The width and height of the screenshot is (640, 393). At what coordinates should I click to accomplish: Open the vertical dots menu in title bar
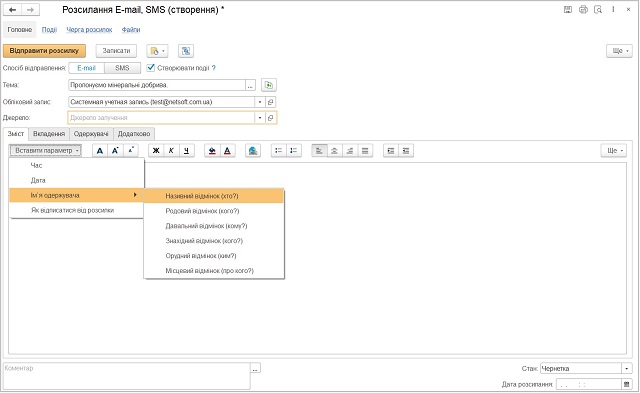[613, 9]
